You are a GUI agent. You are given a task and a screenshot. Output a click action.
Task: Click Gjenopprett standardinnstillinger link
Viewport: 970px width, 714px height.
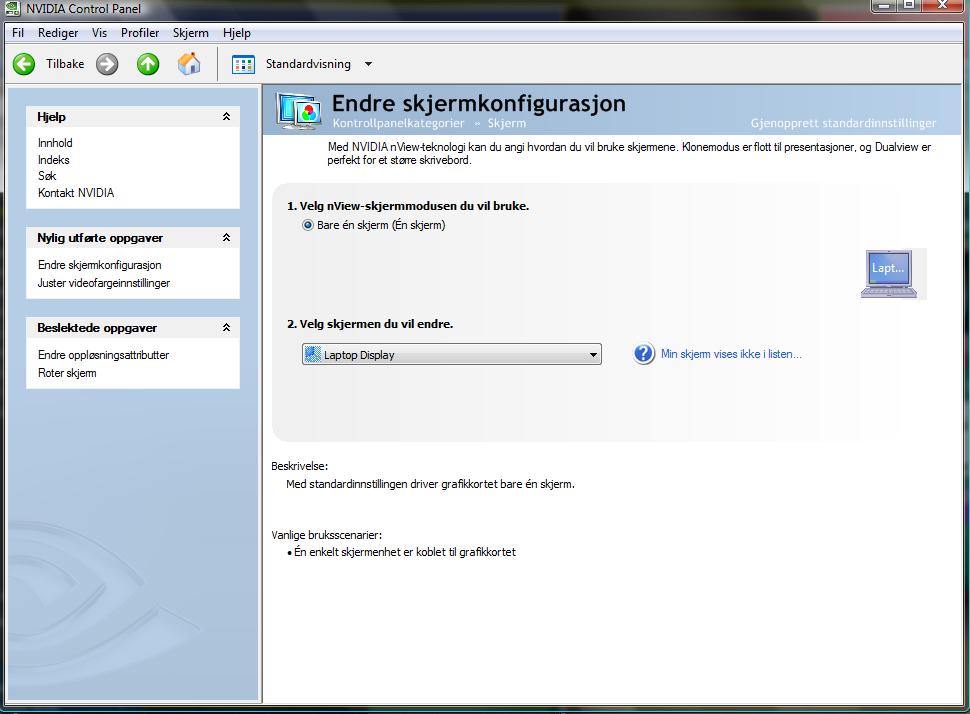point(843,123)
